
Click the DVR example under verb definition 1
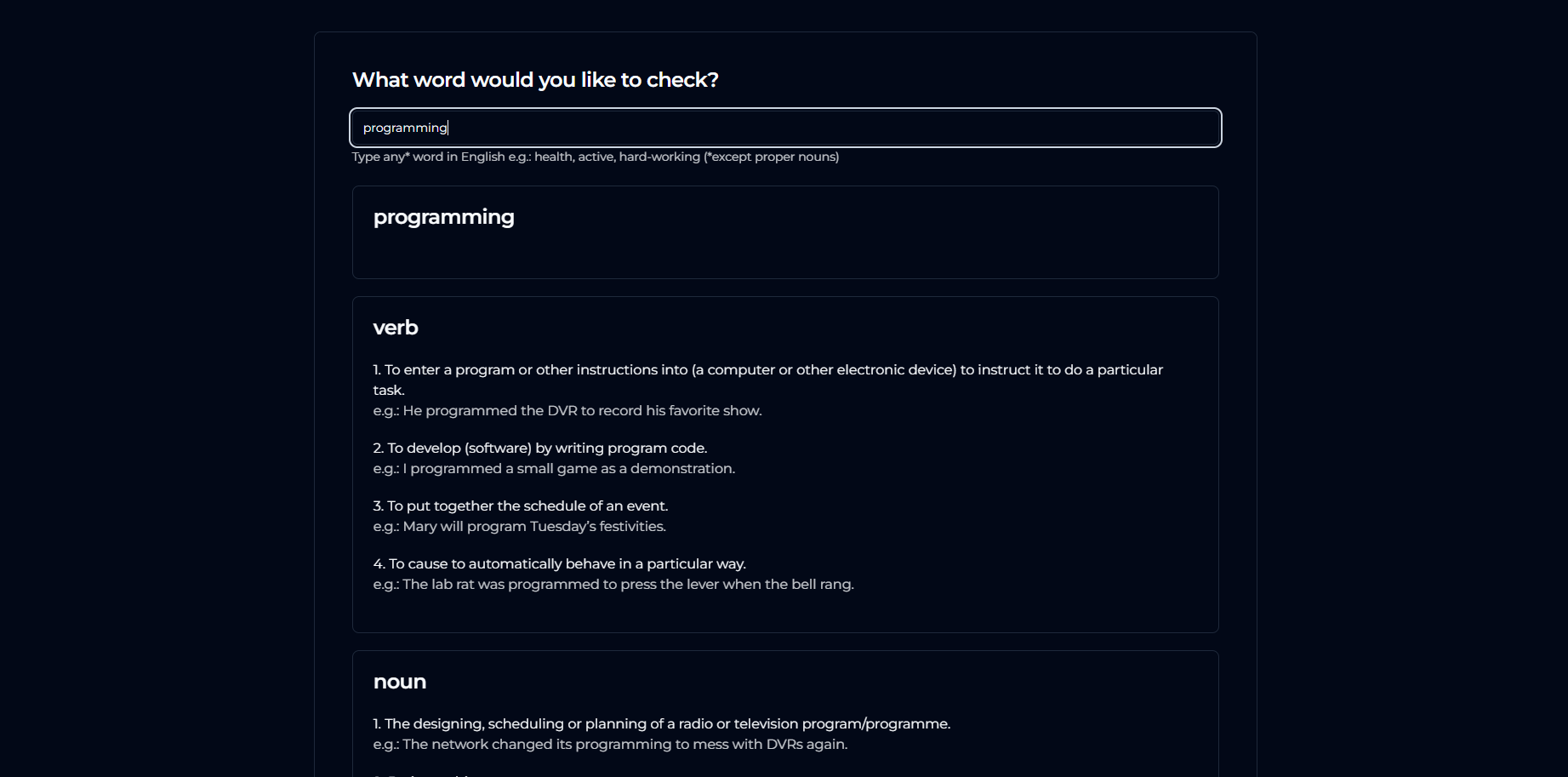click(567, 410)
